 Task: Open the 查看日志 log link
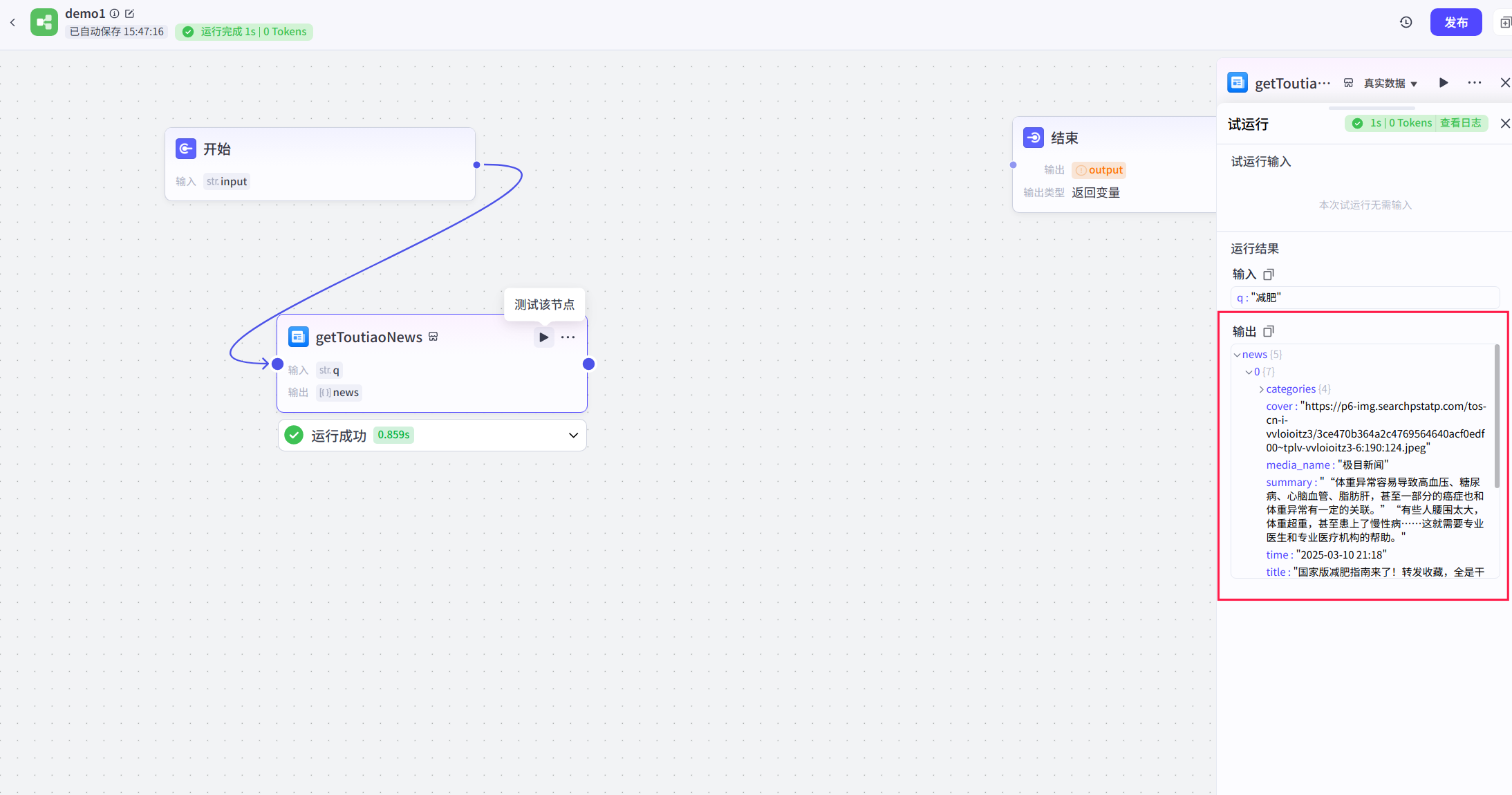point(1460,123)
